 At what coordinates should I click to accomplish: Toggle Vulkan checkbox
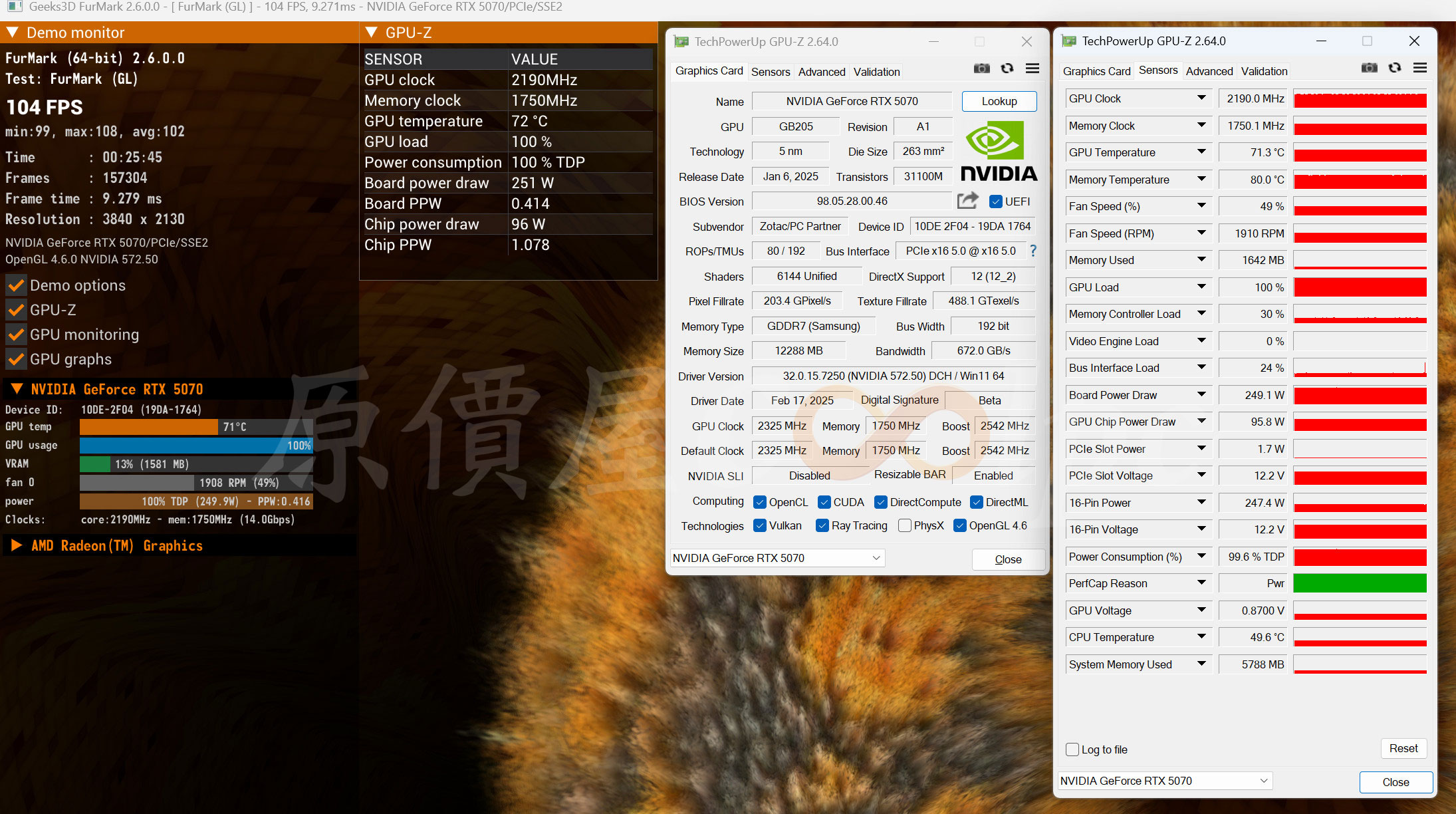(x=760, y=525)
